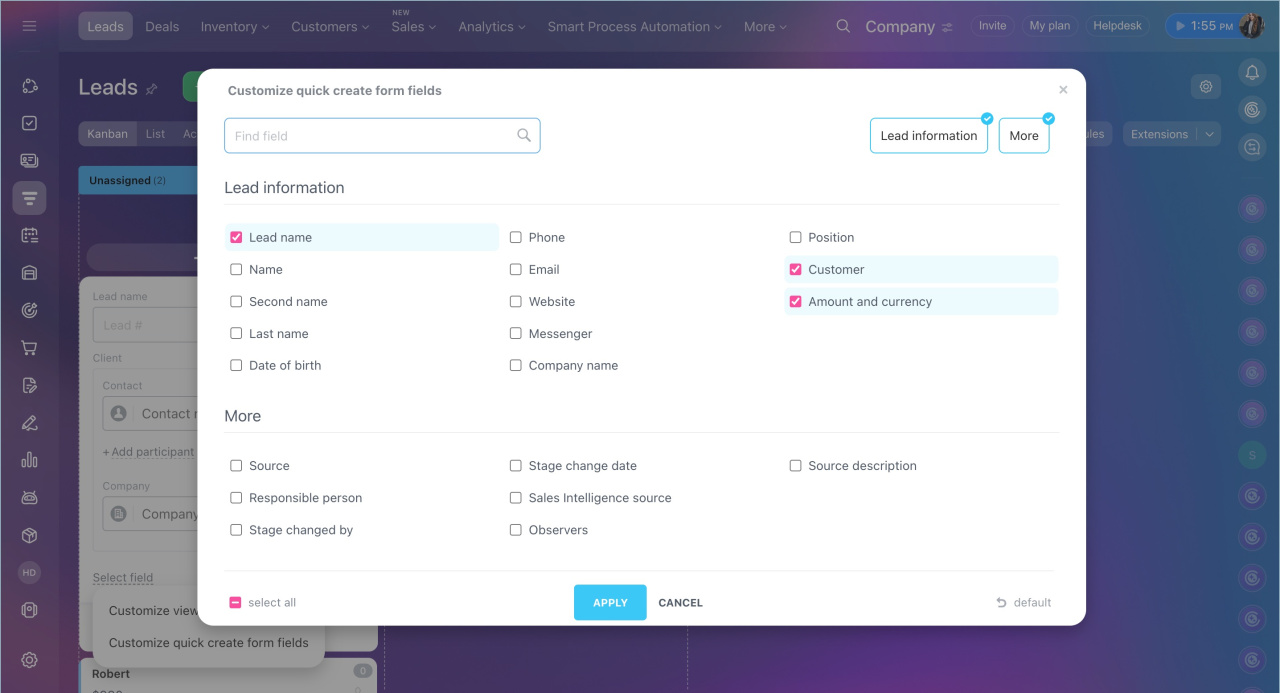
Task: Expand the Inventory dropdown menu
Action: [x=235, y=27]
